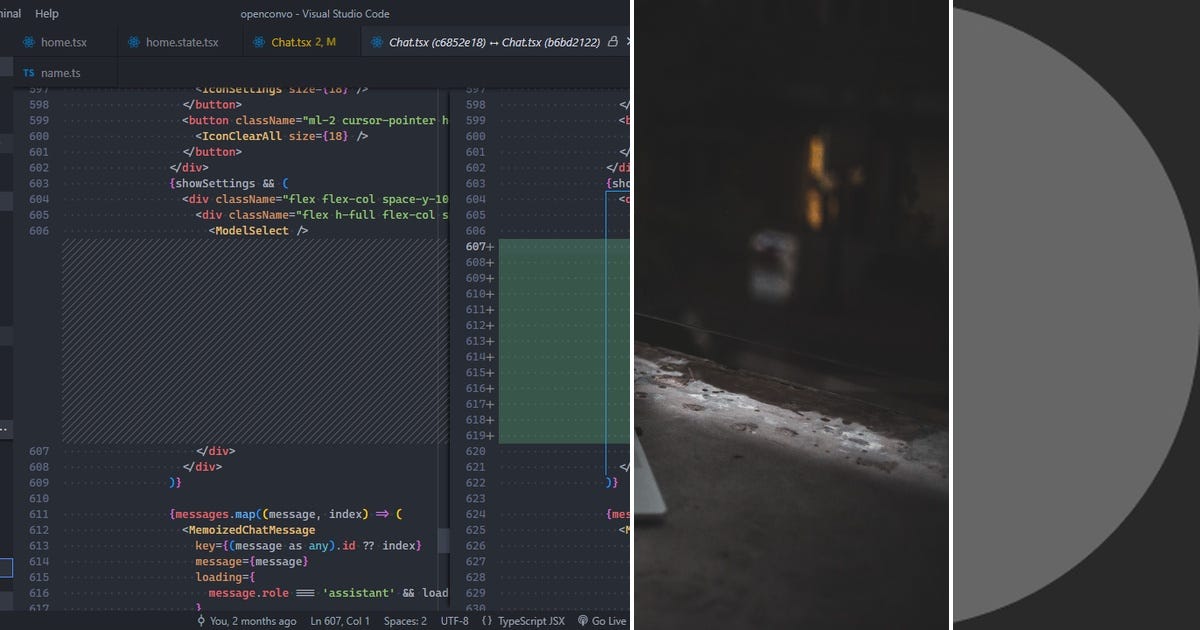The image size is (1200, 630).
Task: Click the lock icon on the diff editor tab
Action: point(613,42)
